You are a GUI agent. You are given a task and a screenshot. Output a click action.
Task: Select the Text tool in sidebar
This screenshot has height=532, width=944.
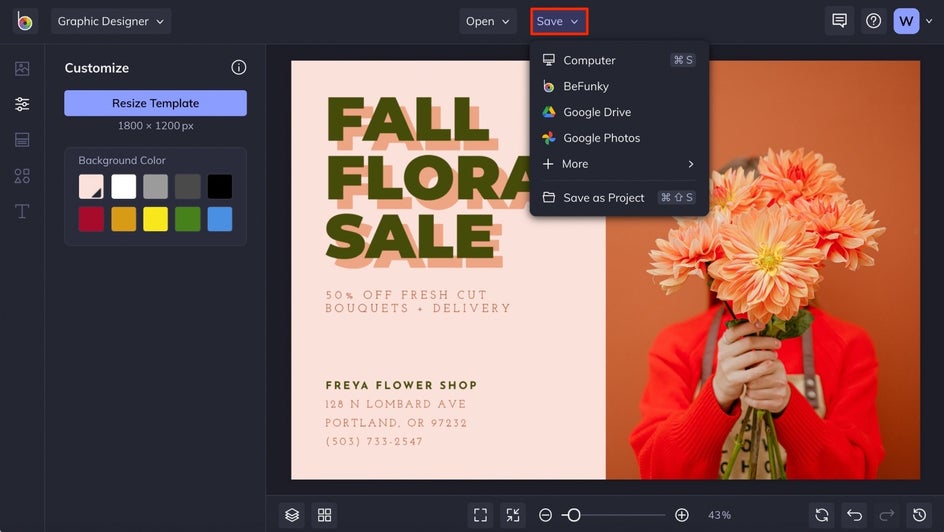point(22,211)
